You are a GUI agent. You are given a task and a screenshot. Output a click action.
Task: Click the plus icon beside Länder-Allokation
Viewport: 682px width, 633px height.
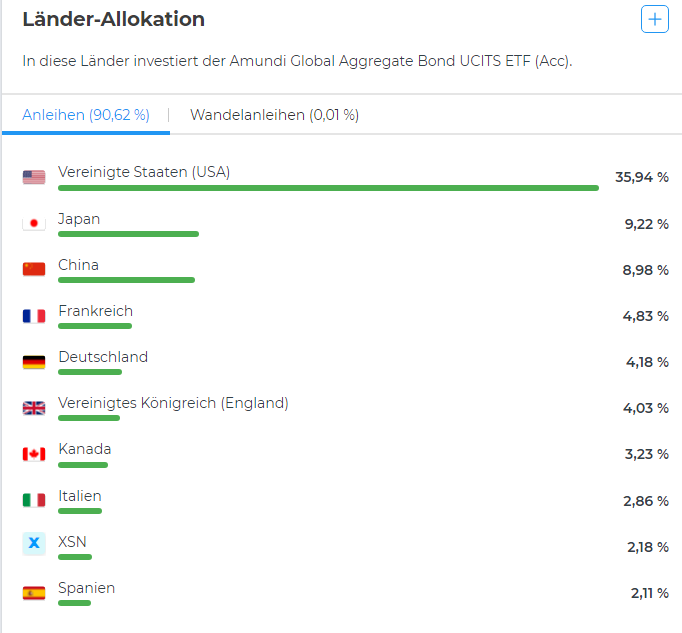[x=655, y=19]
